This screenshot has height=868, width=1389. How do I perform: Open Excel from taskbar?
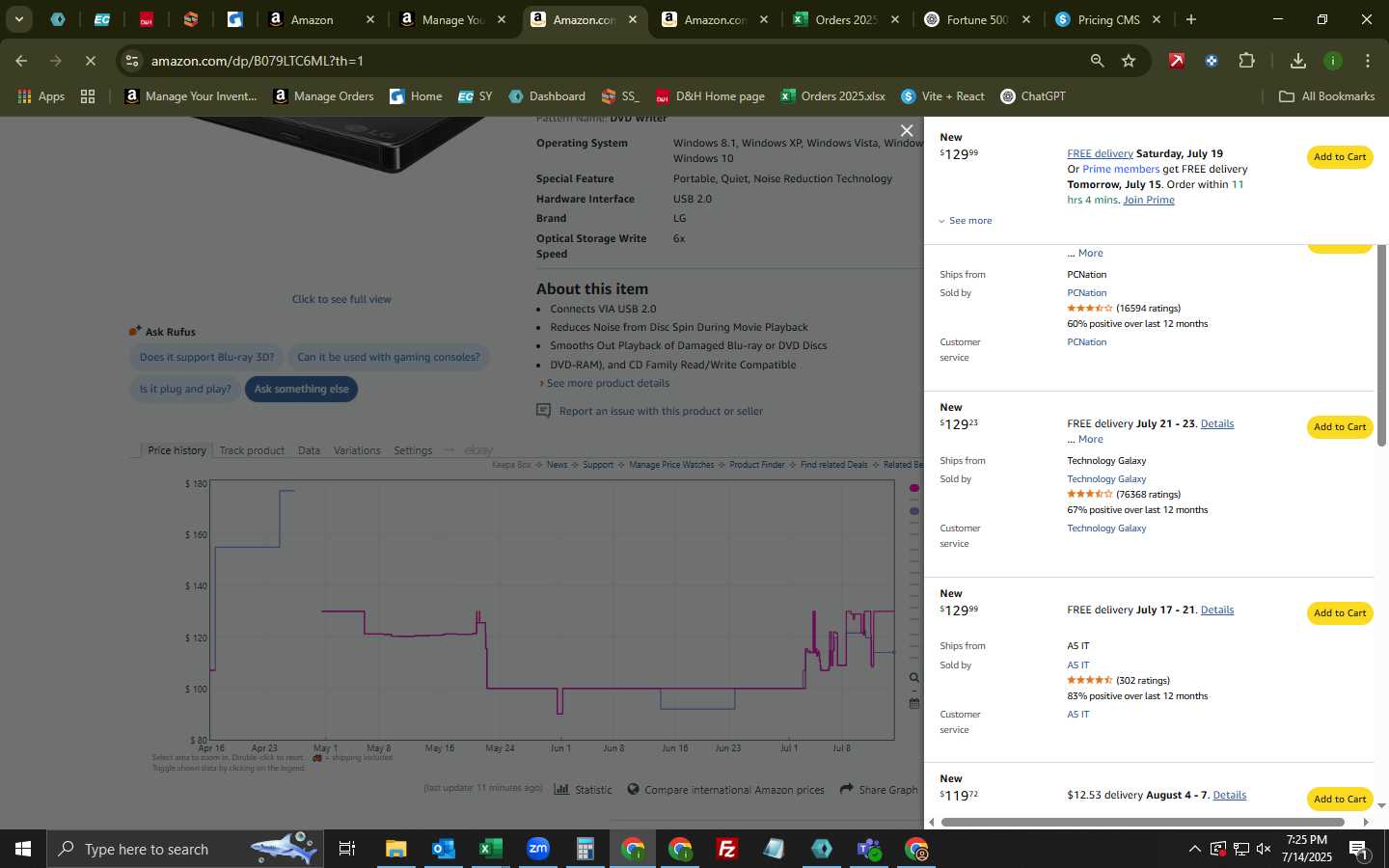click(490, 849)
